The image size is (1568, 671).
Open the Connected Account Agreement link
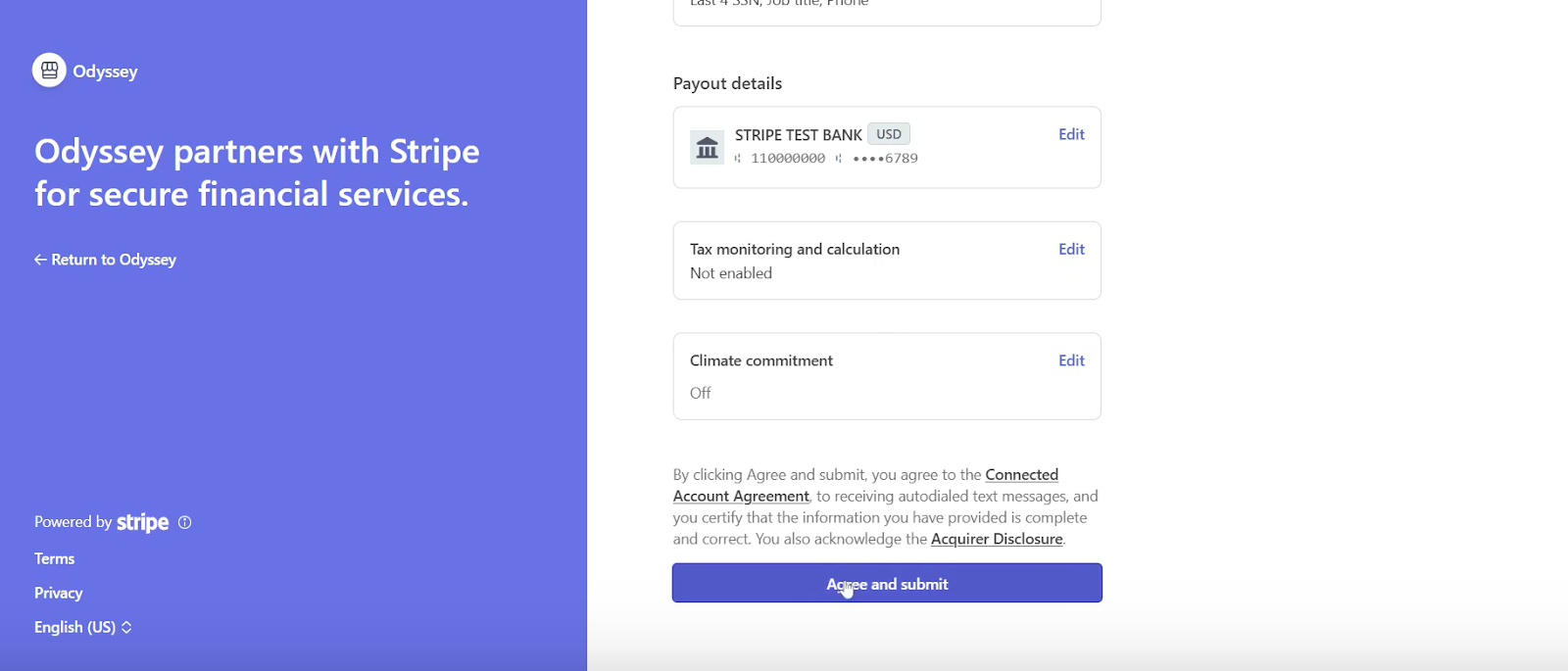tap(1021, 475)
